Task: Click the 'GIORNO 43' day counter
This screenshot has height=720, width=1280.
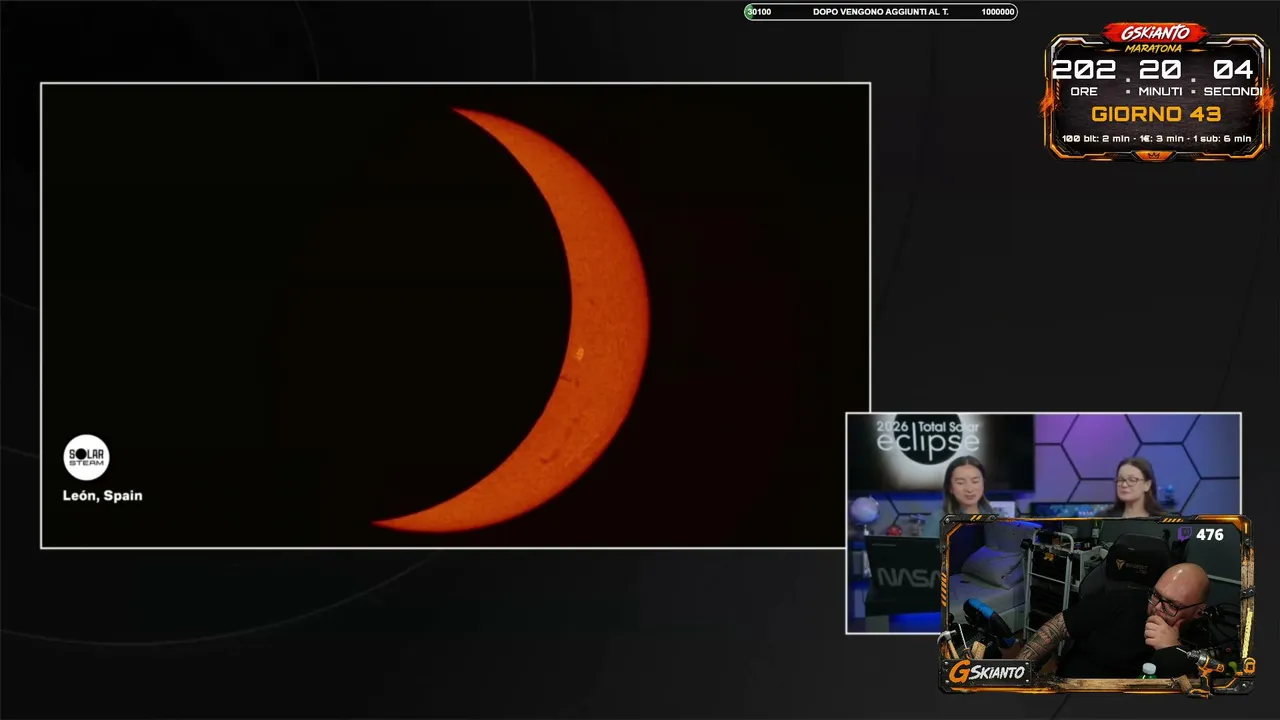Action: tap(1156, 114)
